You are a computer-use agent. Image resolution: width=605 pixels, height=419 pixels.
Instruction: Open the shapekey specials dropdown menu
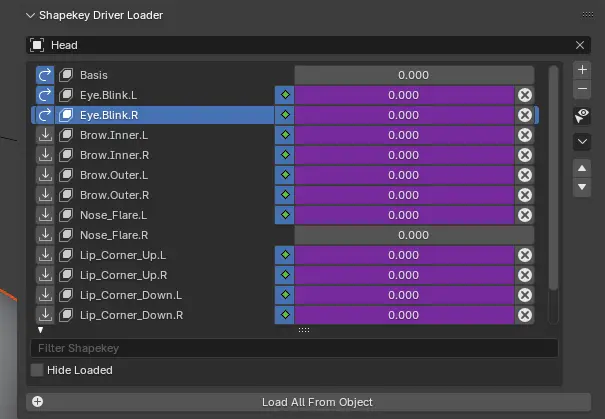click(582, 142)
